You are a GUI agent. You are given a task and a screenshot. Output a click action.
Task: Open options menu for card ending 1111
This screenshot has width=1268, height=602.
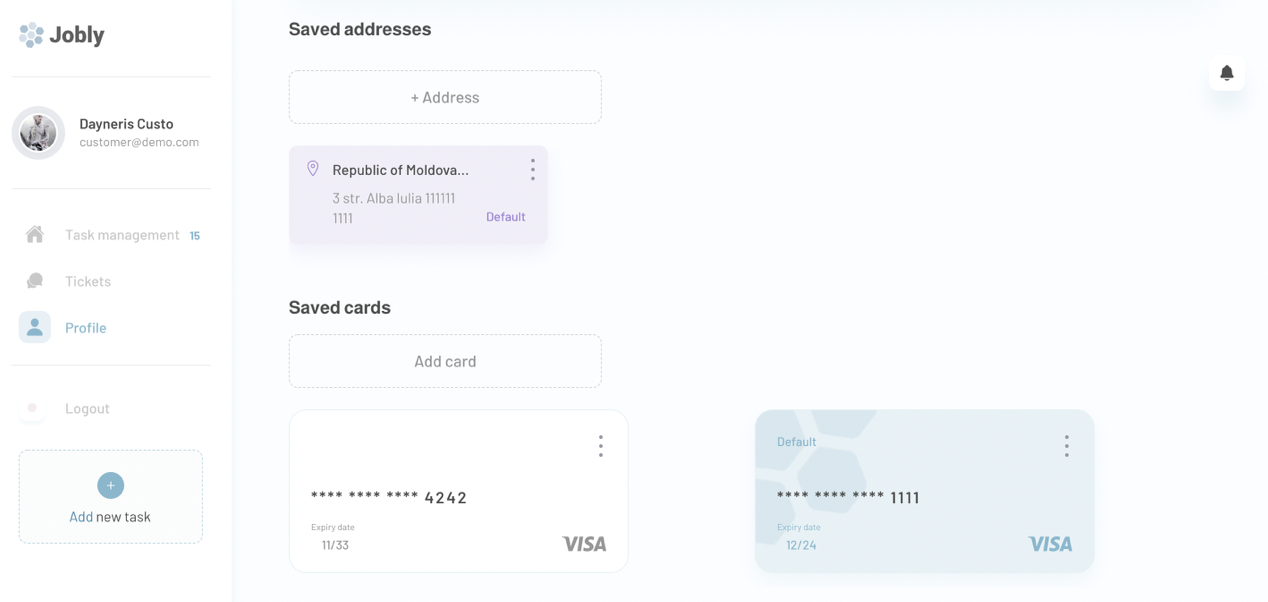(x=1067, y=446)
